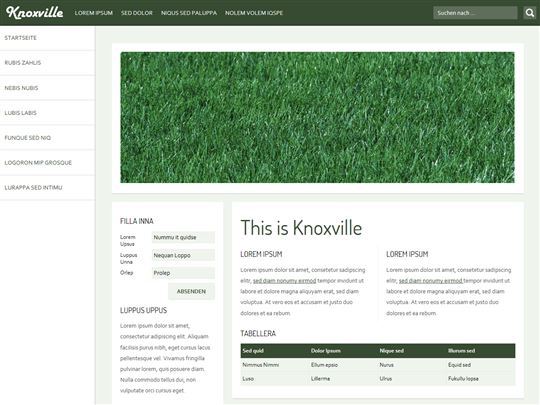Image resolution: width=540 pixels, height=405 pixels.
Task: Open Funque Sed Niq sidebar link
Action: pos(48,138)
